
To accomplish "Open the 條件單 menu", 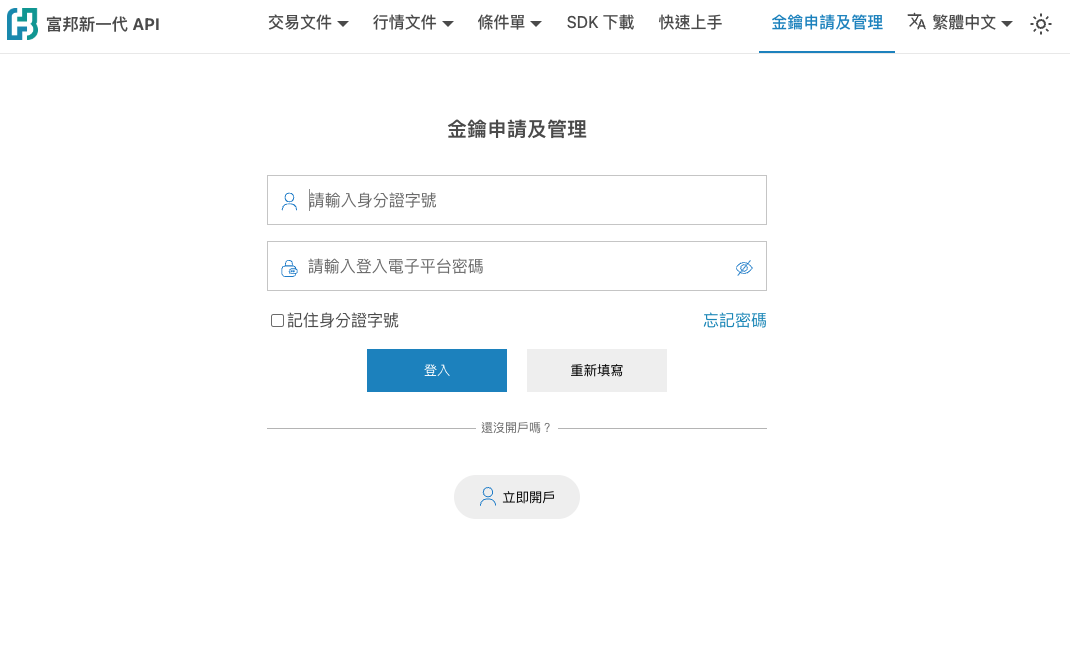I will click(x=509, y=22).
